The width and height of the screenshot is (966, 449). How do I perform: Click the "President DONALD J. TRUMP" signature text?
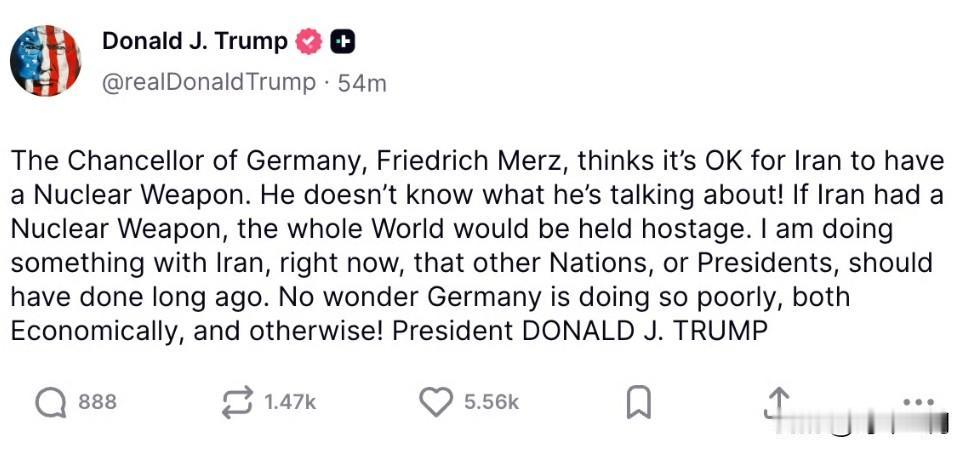coord(579,330)
